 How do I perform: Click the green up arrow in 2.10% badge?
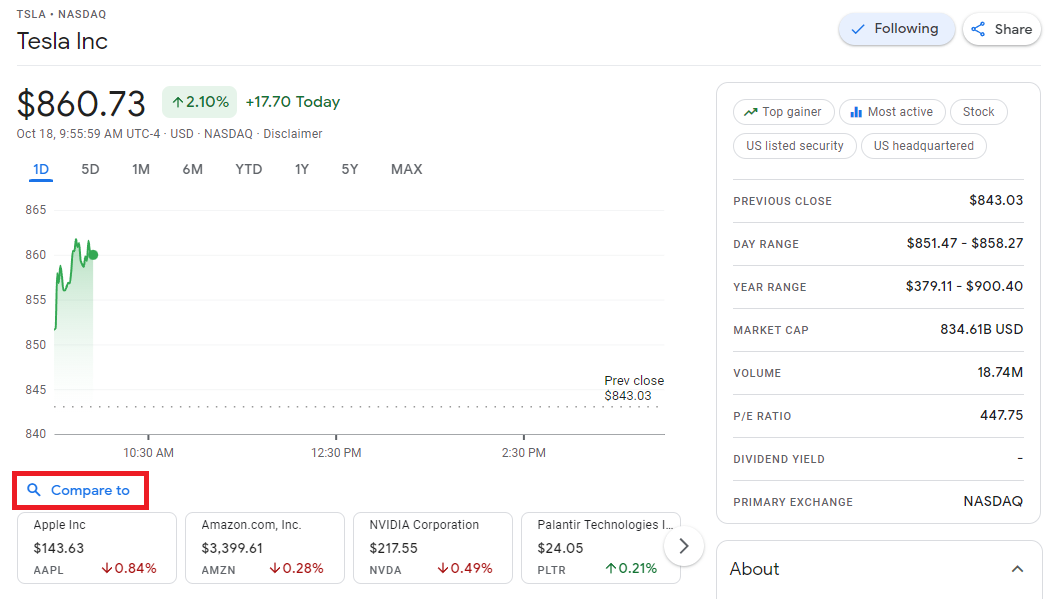pyautogui.click(x=178, y=102)
